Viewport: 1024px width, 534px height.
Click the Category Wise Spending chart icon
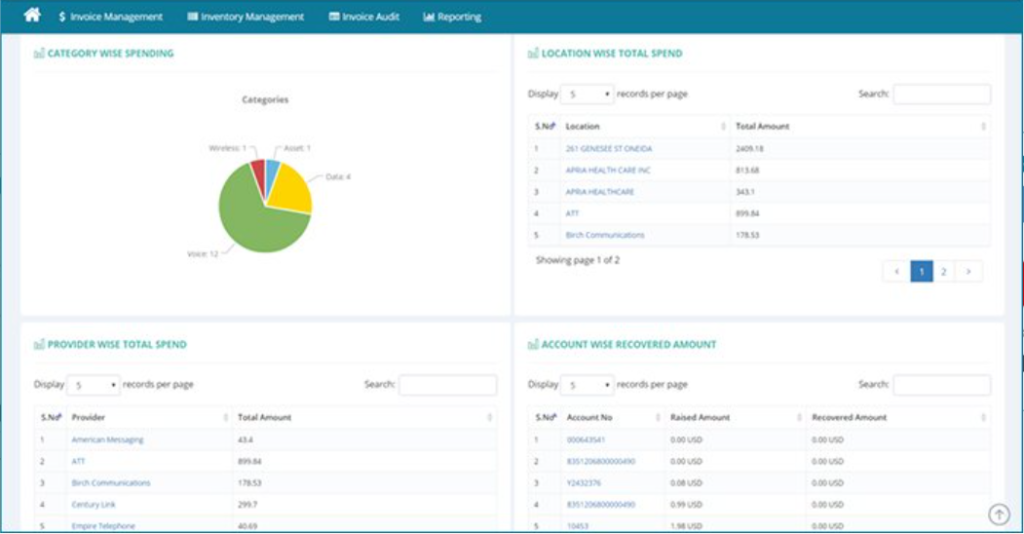point(39,54)
